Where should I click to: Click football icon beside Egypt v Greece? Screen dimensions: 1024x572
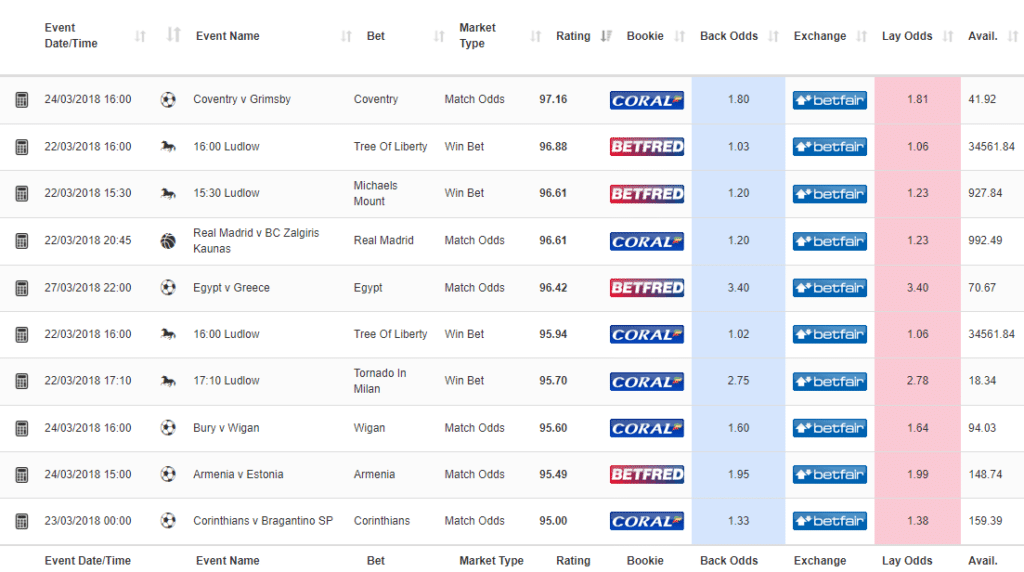[x=168, y=287]
